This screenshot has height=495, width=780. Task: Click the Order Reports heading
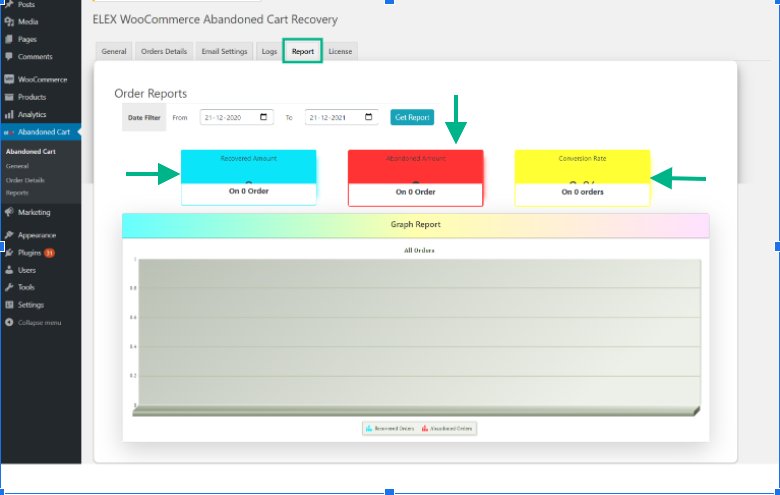click(x=151, y=94)
